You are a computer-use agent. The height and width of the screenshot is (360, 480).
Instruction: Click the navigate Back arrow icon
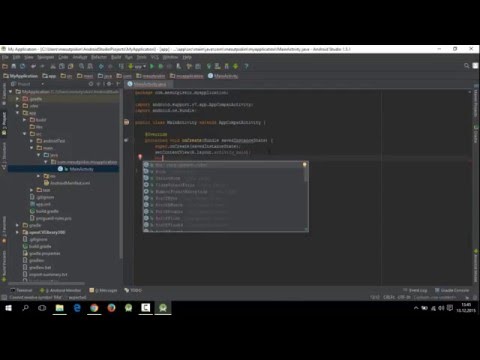[x=101, y=66]
